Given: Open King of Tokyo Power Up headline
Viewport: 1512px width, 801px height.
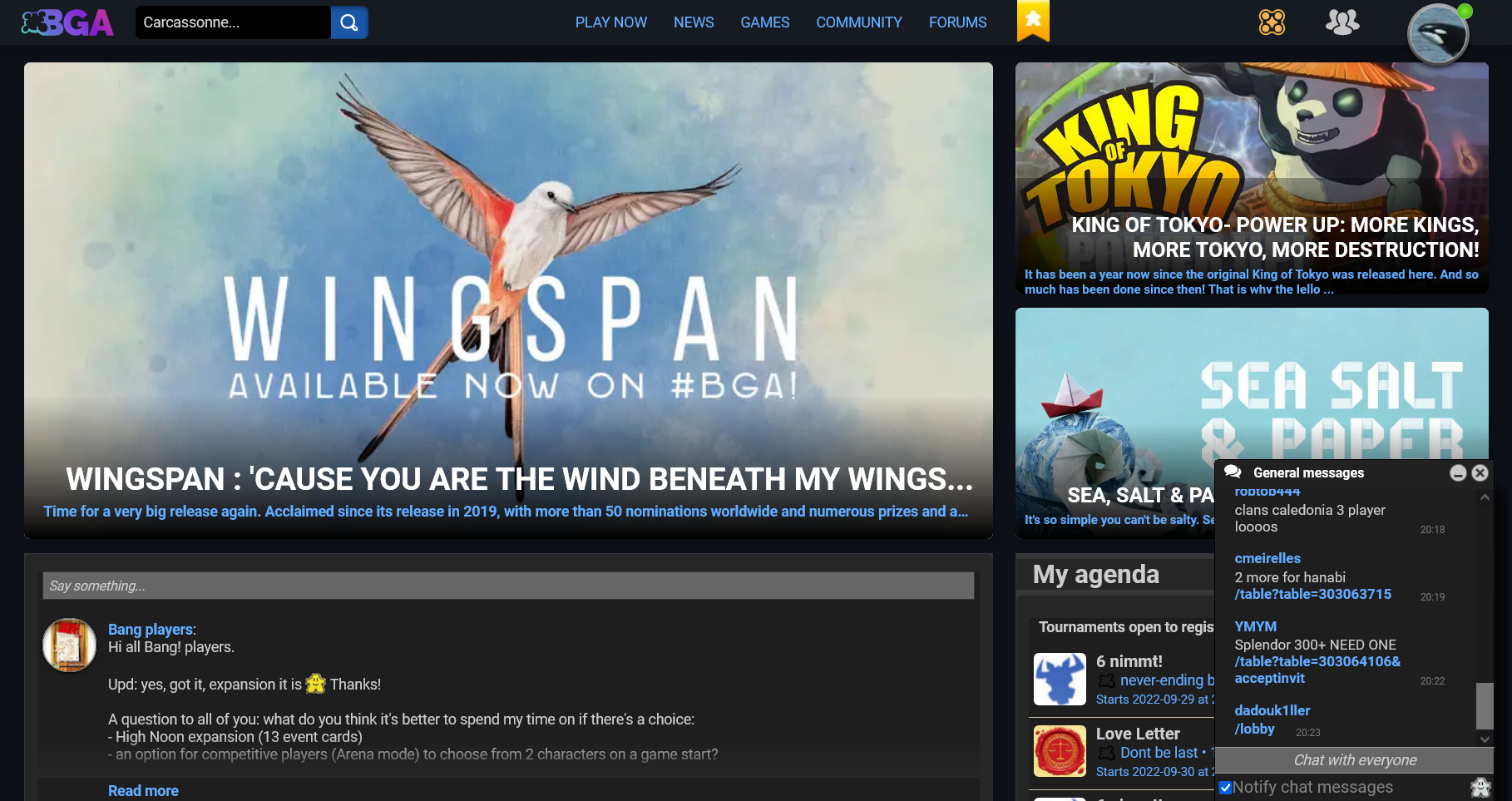Looking at the screenshot, I should (x=1275, y=237).
